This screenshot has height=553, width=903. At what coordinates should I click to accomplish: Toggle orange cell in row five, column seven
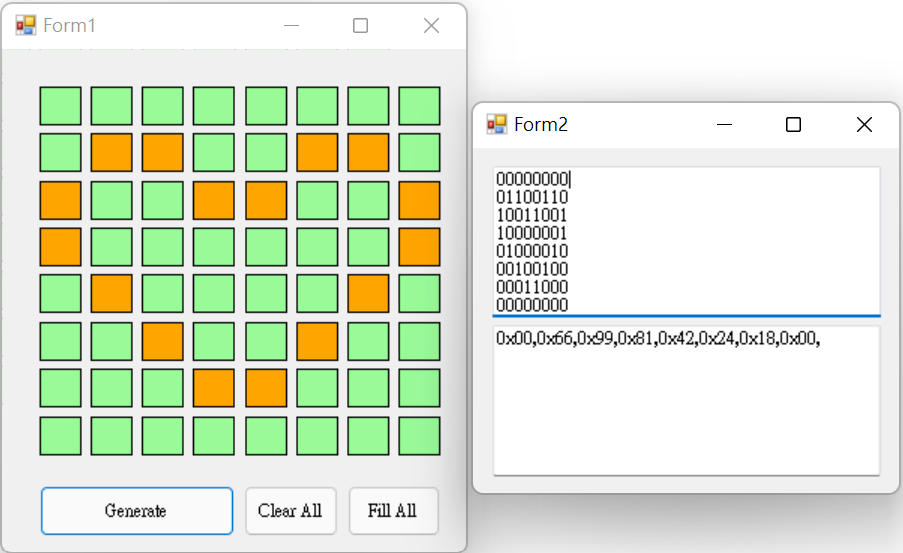368,294
